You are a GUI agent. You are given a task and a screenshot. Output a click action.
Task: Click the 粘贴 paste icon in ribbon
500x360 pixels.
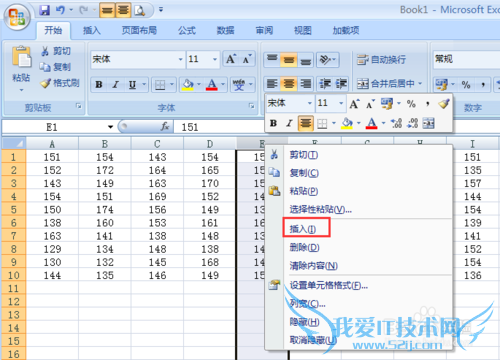[x=21, y=57]
